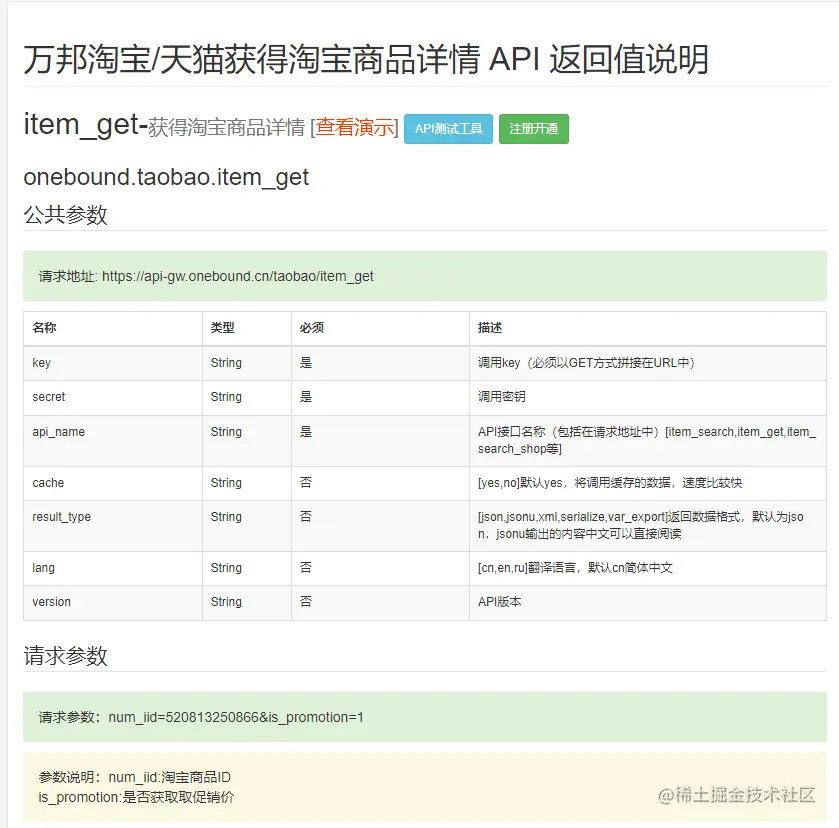The image size is (839, 828).
Task: Click the item_get-获得淘宝商品详情 heading
Action: pyautogui.click(x=164, y=126)
